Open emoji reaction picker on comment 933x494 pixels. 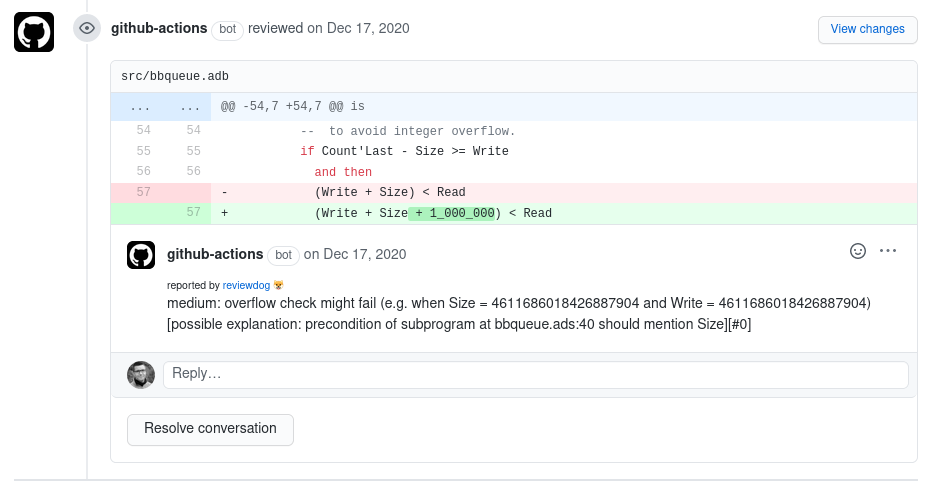[x=857, y=251]
